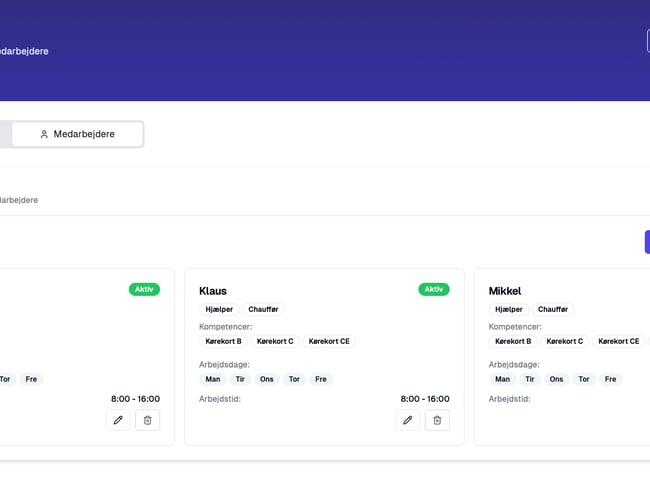
Task: Select the Hjælper role tag on Mikkel's card
Action: (x=509, y=310)
